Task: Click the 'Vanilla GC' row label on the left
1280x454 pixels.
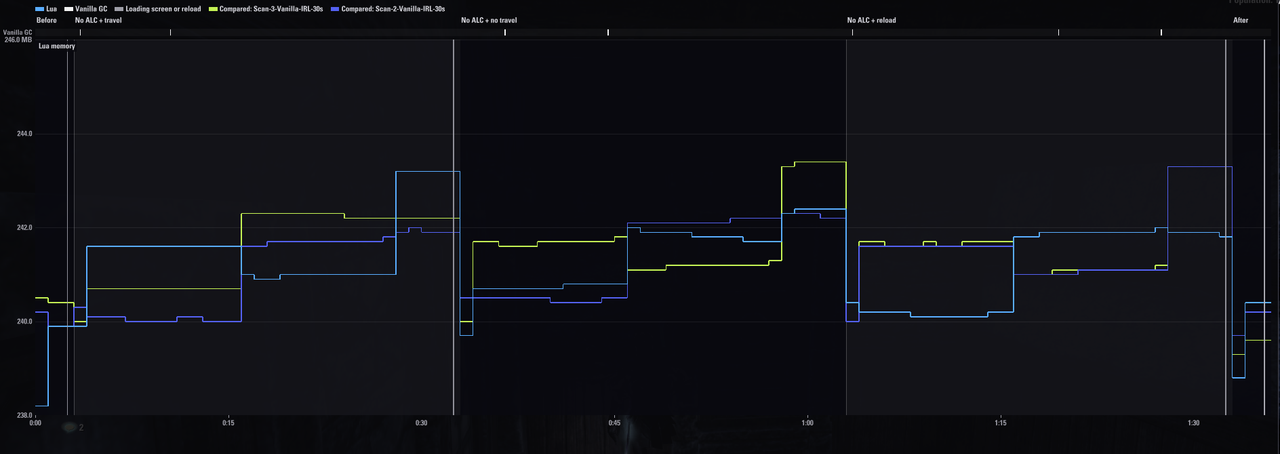Action: (x=17, y=32)
